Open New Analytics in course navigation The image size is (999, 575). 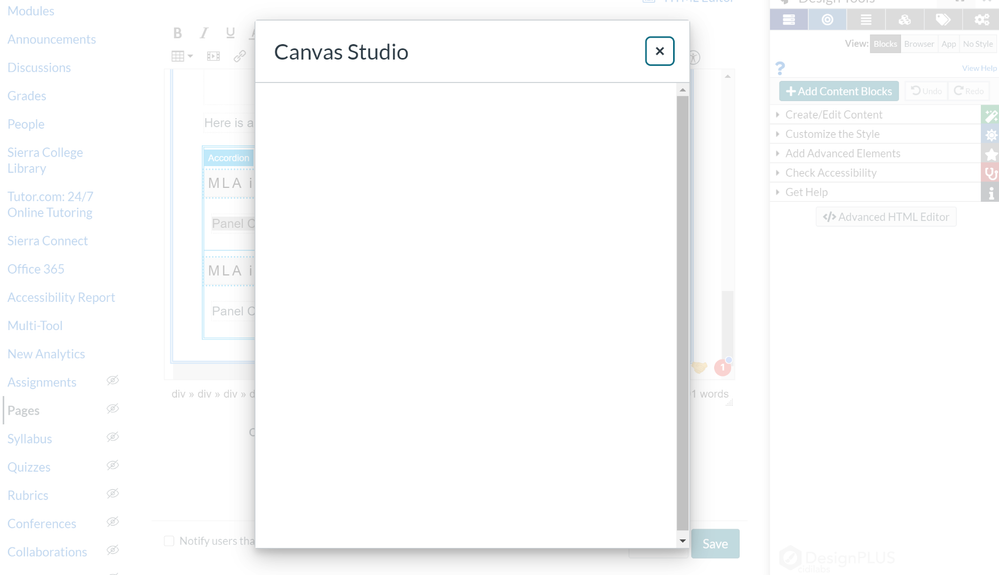(46, 354)
